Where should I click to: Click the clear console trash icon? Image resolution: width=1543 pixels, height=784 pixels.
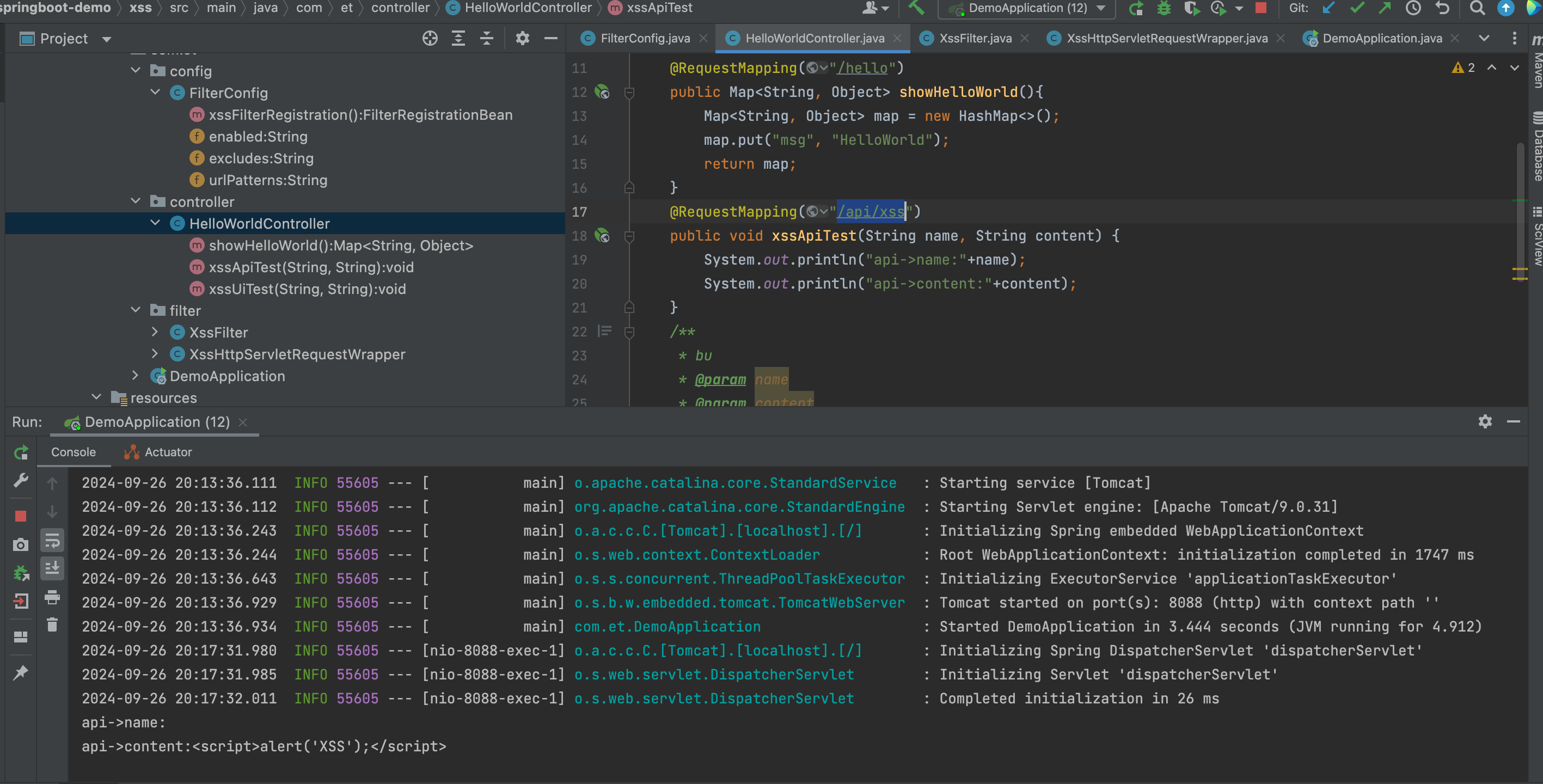pyautogui.click(x=52, y=624)
